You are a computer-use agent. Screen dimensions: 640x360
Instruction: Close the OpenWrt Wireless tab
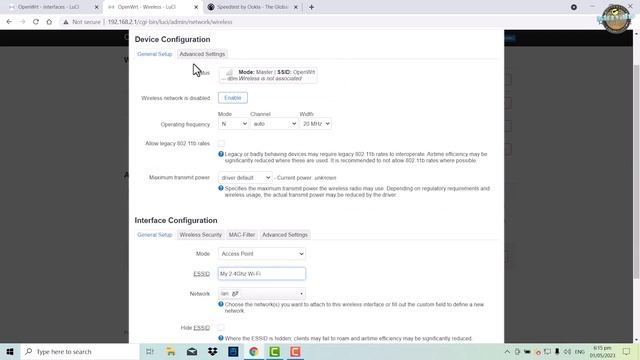click(x=196, y=7)
